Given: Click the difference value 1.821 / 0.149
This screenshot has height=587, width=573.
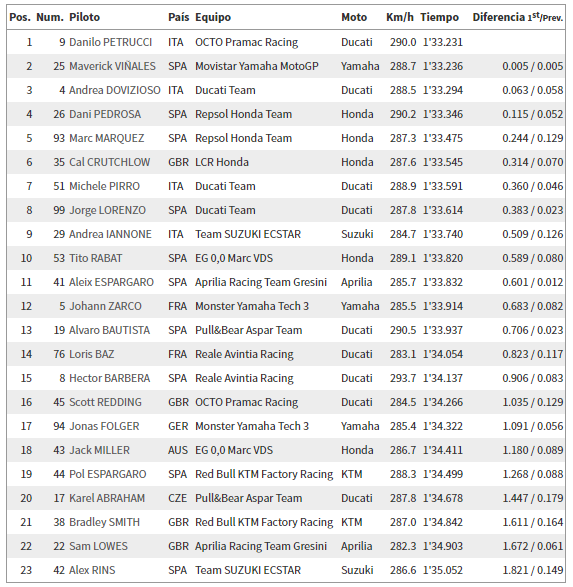Looking at the screenshot, I should [533, 570].
